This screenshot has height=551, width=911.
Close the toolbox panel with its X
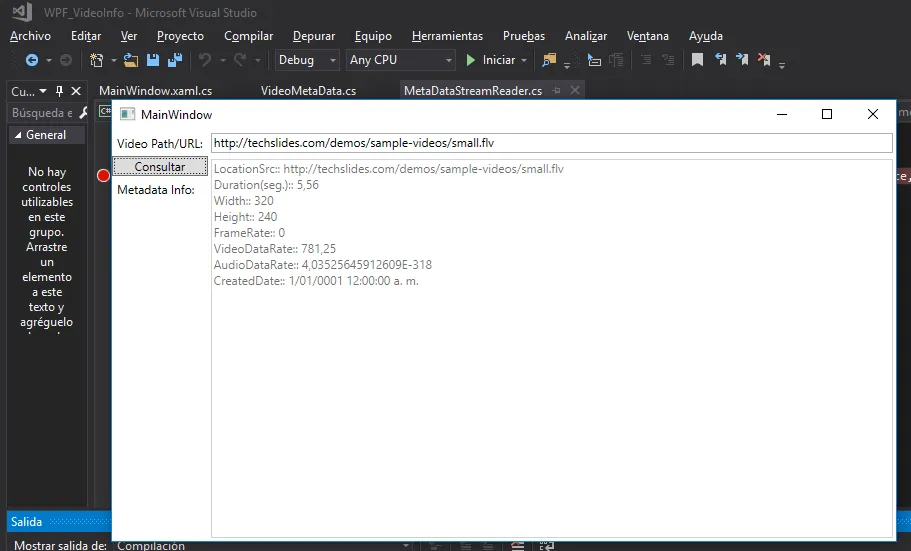pos(76,91)
